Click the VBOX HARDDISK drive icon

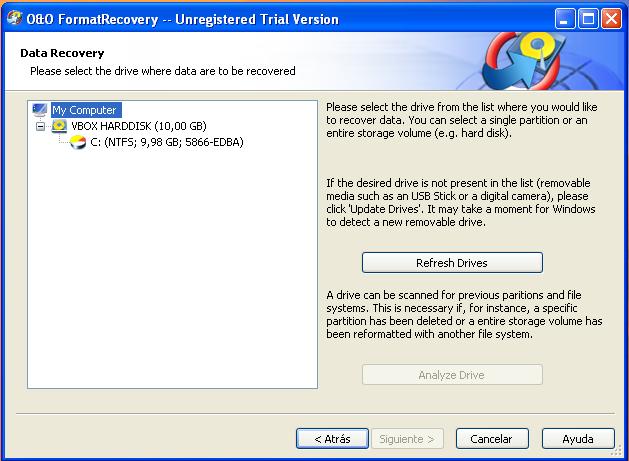[x=59, y=126]
